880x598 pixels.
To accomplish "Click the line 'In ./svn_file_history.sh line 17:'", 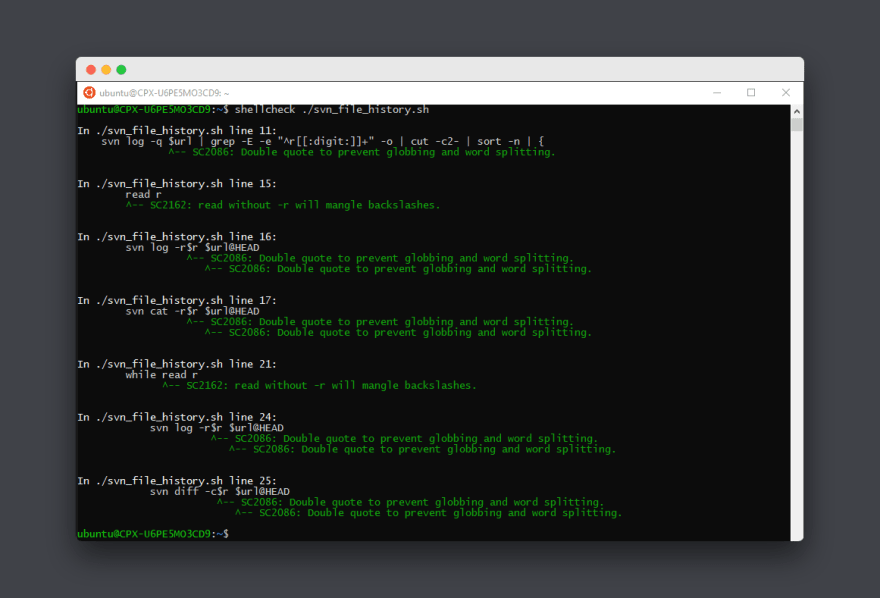I will [x=177, y=301].
